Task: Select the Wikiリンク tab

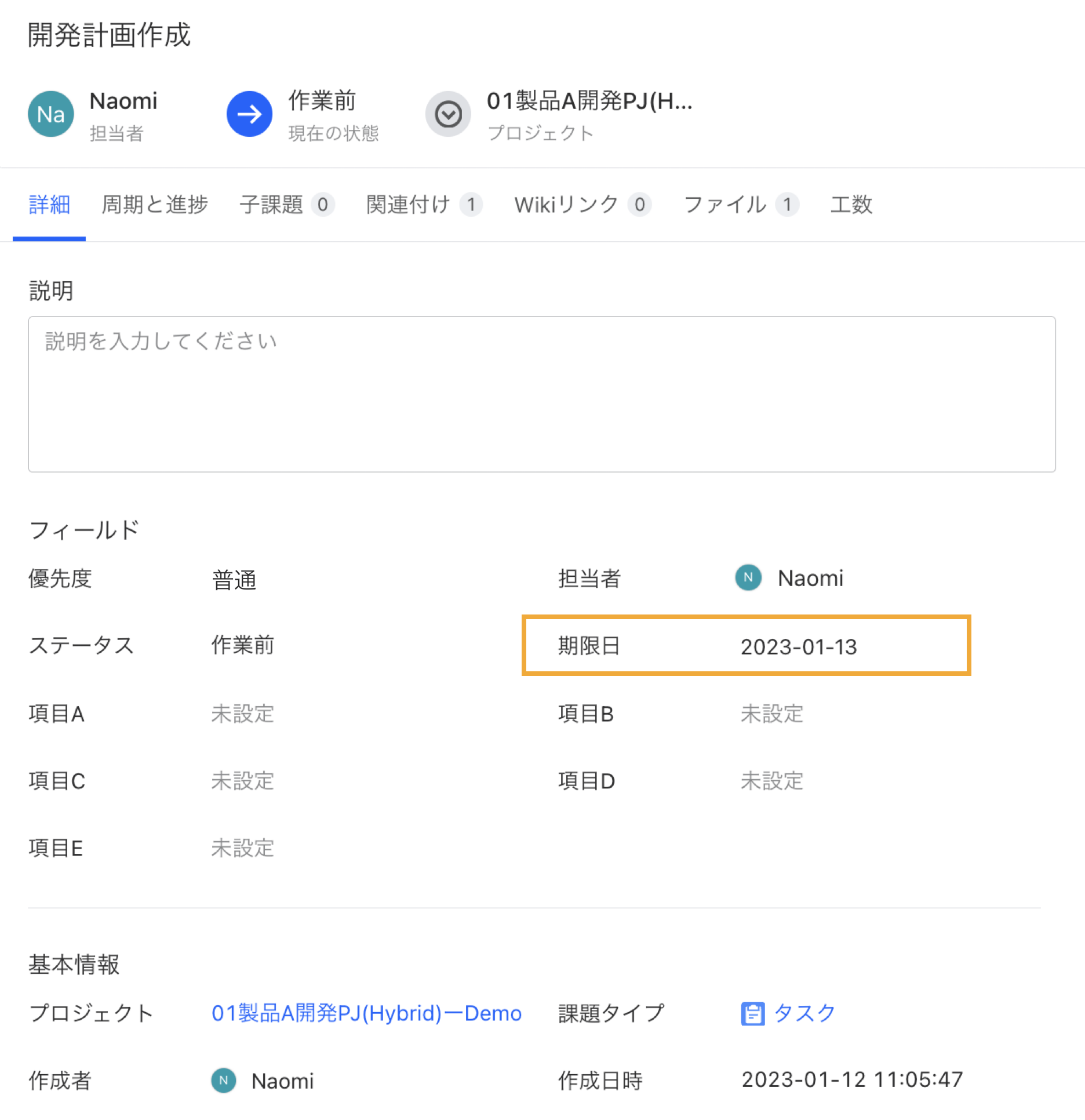Action: (x=566, y=205)
